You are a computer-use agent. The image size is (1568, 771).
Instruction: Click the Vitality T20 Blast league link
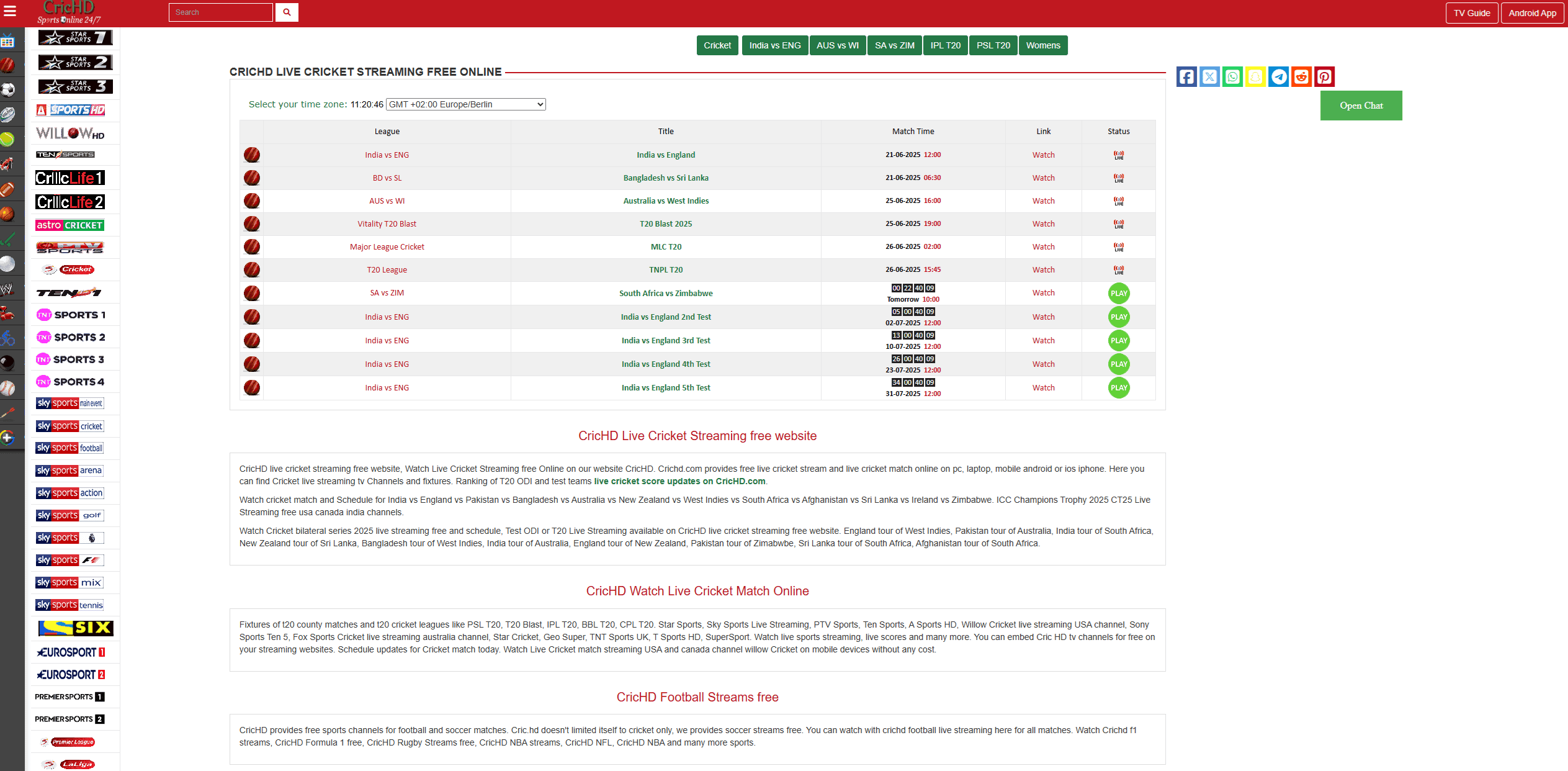coord(387,224)
